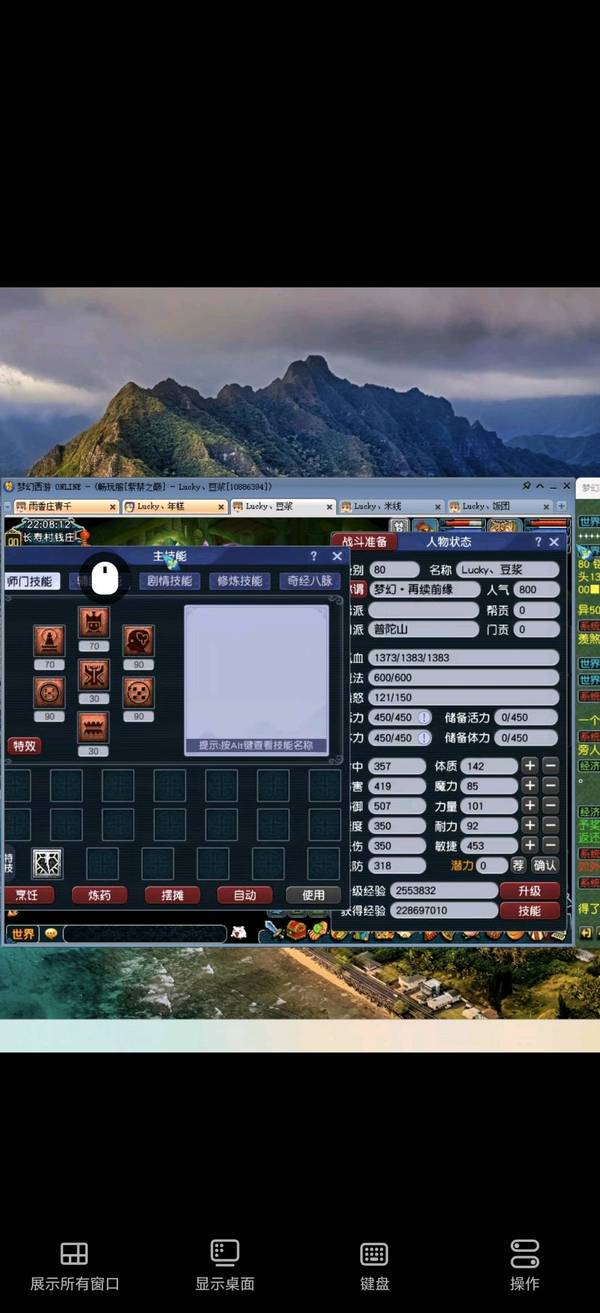Select the top skill icon with level 70
600x1313 pixels.
coord(94,621)
